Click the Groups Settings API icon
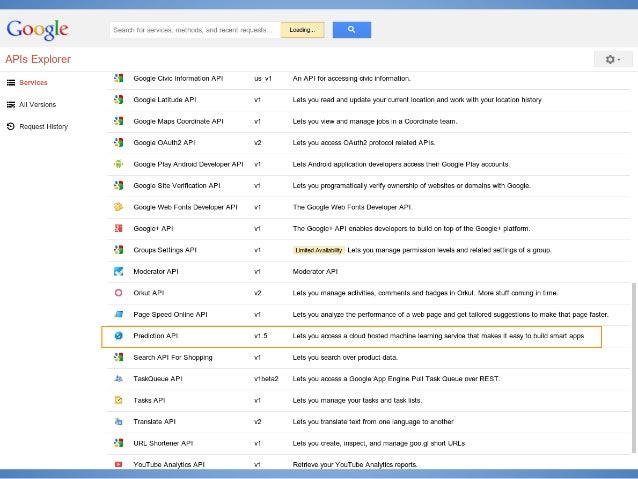This screenshot has height=479, width=638. (118, 250)
